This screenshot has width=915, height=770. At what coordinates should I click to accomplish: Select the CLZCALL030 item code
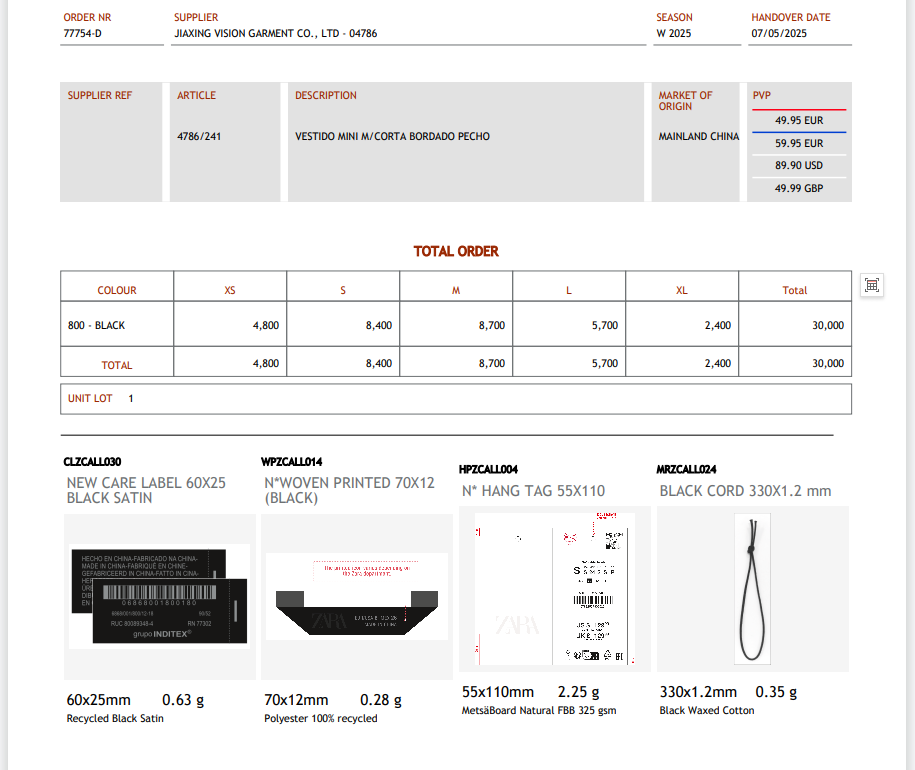pyautogui.click(x=92, y=463)
